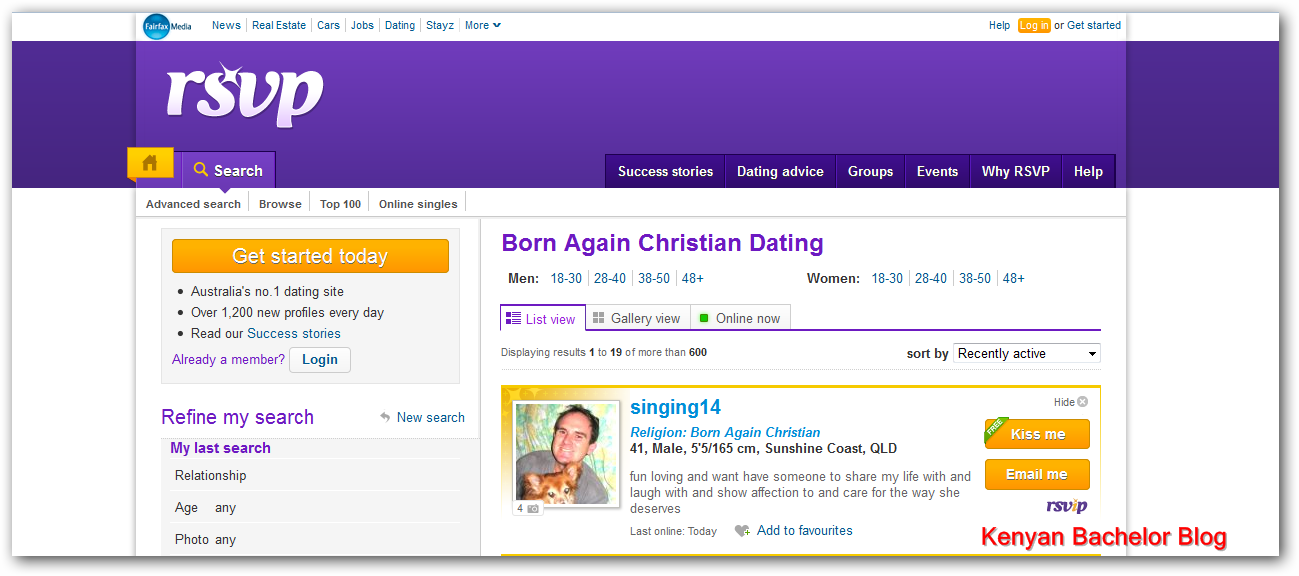Viewport: 1299px width, 576px height.
Task: Click the Fairfax Media logo
Action: 168,26
